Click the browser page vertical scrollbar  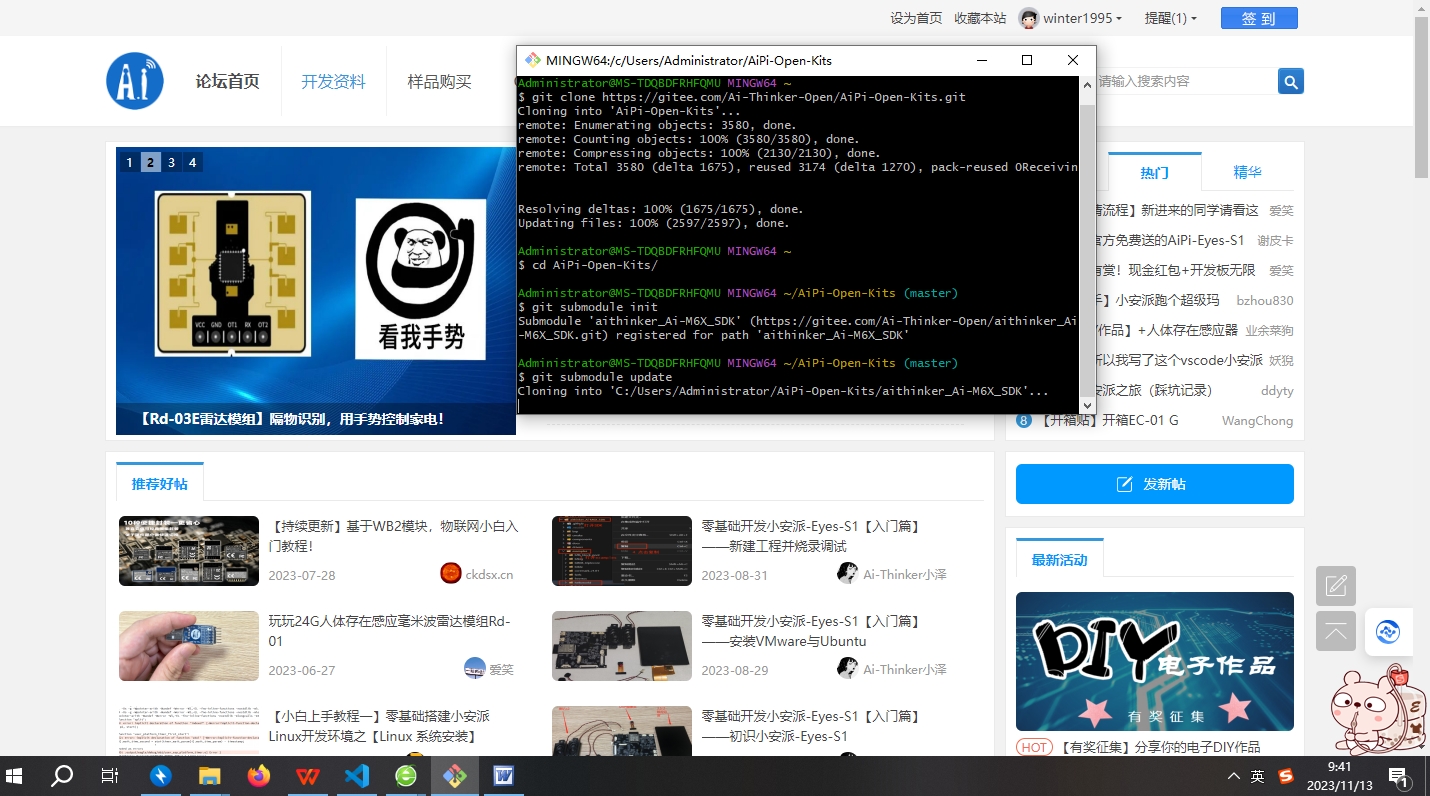[x=1421, y=98]
